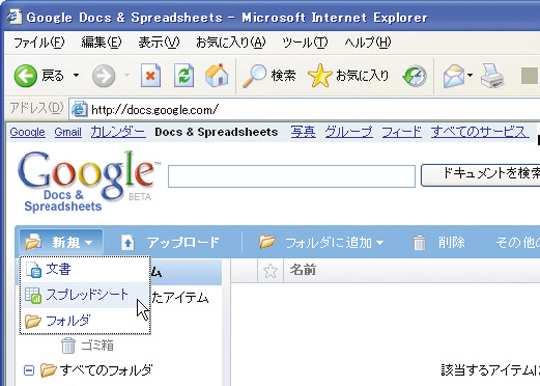Open the 編集(E) menu
The image size is (540, 386).
[101, 43]
